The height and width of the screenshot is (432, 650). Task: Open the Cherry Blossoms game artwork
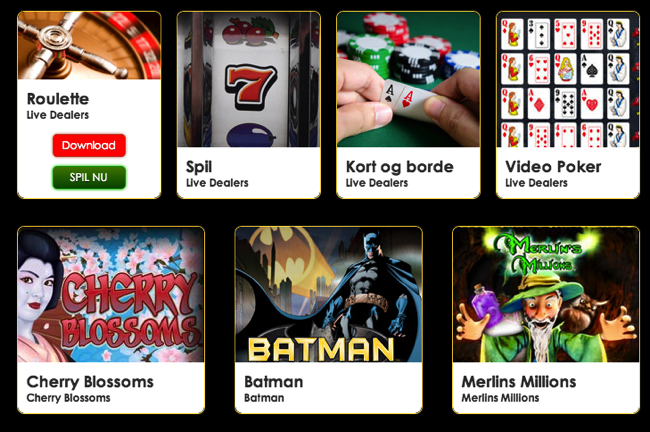click(111, 295)
